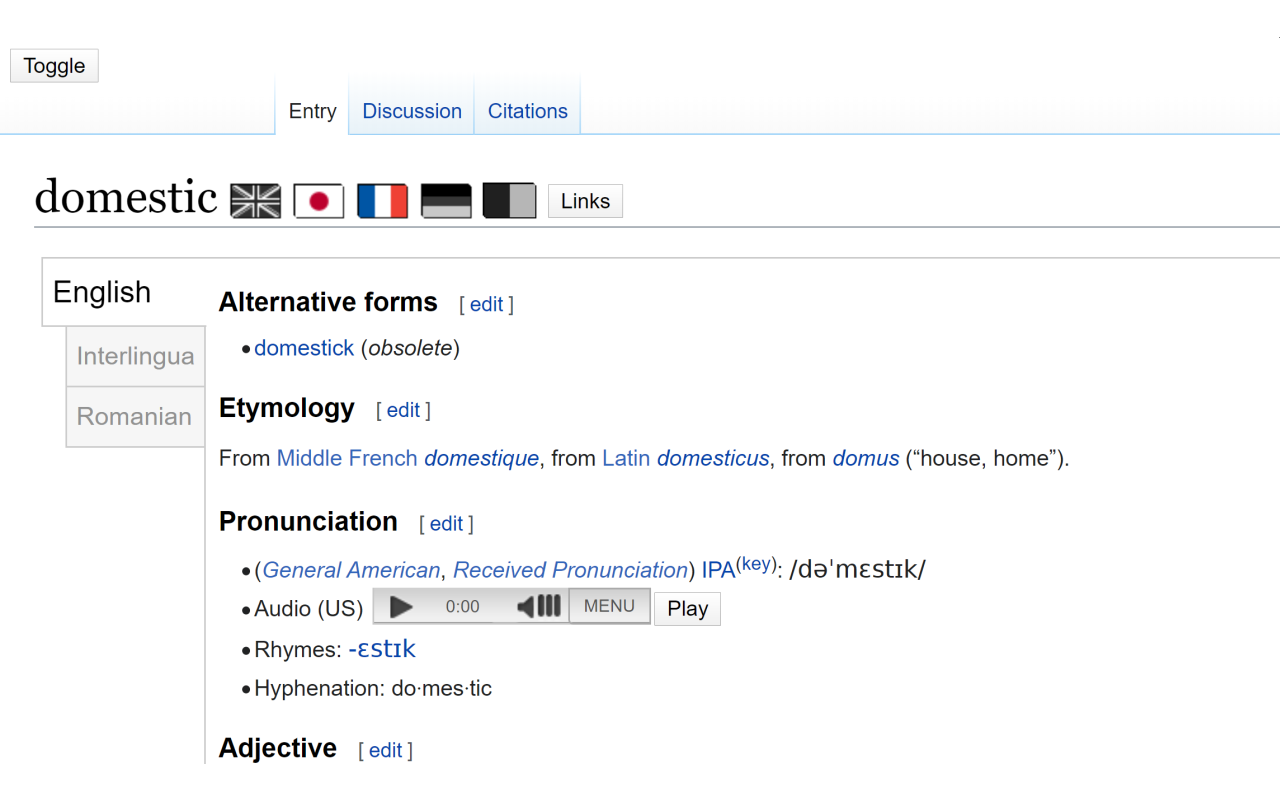Click the Toggle button
The width and height of the screenshot is (1280, 800).
click(x=54, y=66)
